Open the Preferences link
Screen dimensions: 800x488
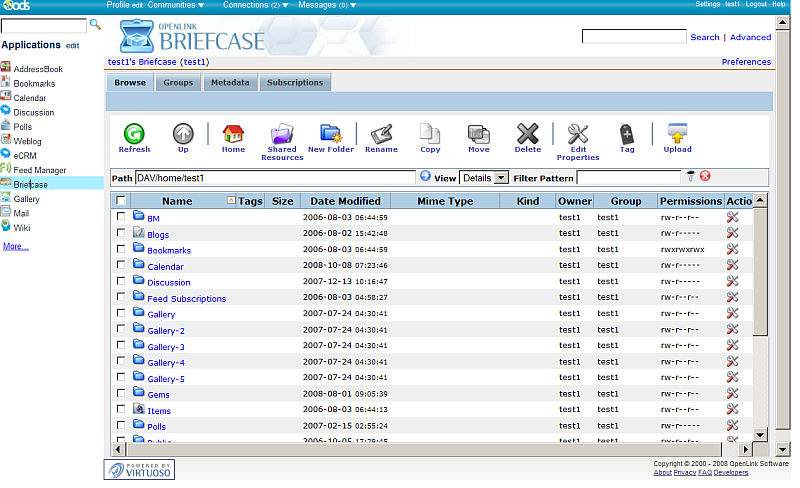746,62
